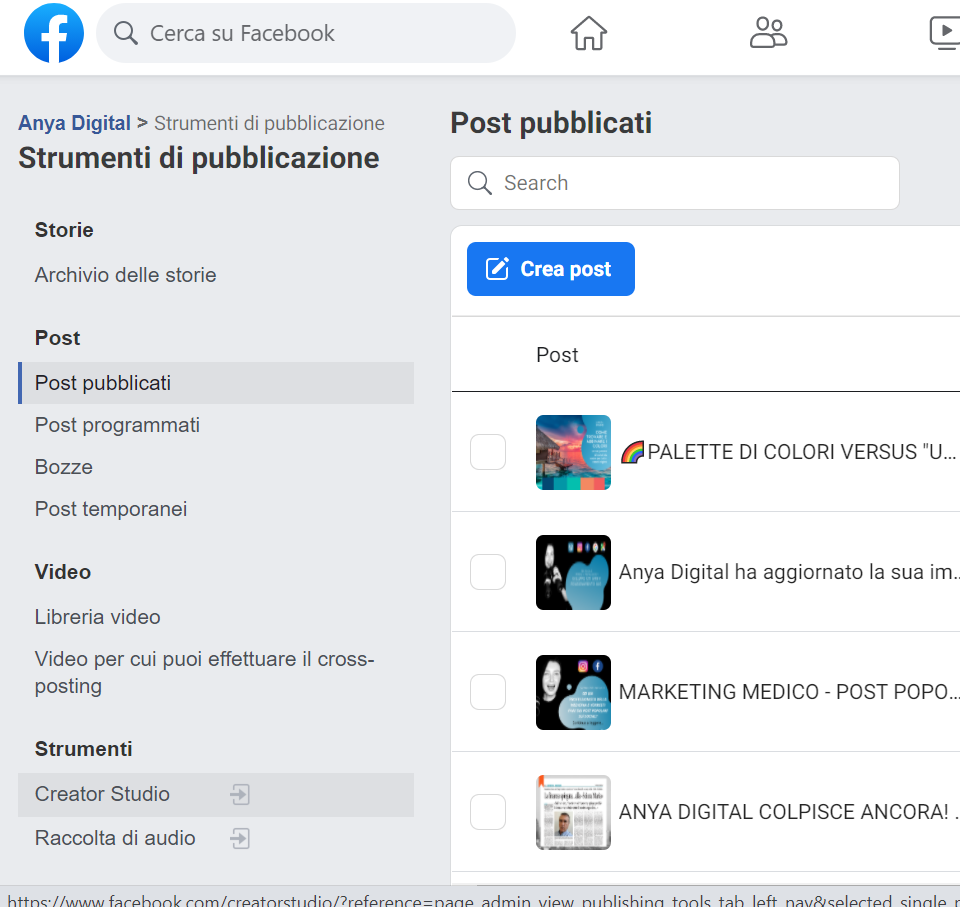Open the Watch video icon

944,33
